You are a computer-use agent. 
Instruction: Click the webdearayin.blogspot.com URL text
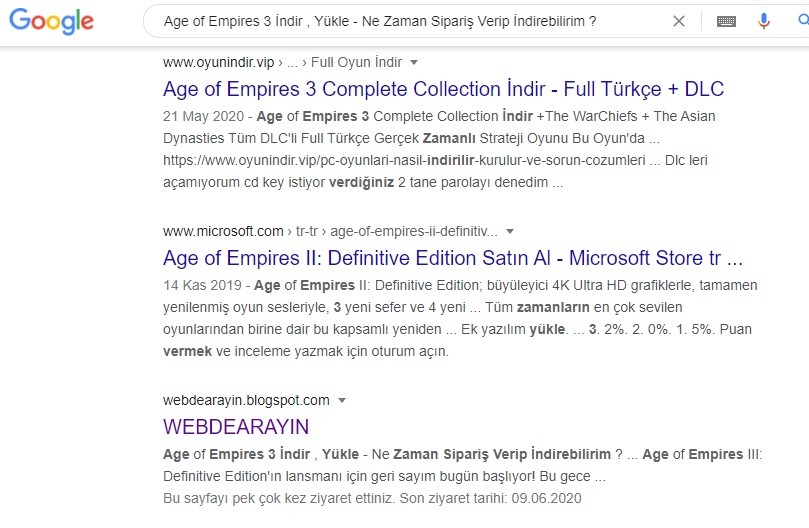pyautogui.click(x=246, y=400)
